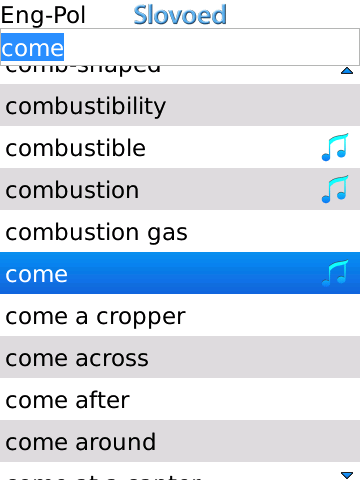
Task: Open the combustible entry
Action: pyautogui.click(x=180, y=147)
